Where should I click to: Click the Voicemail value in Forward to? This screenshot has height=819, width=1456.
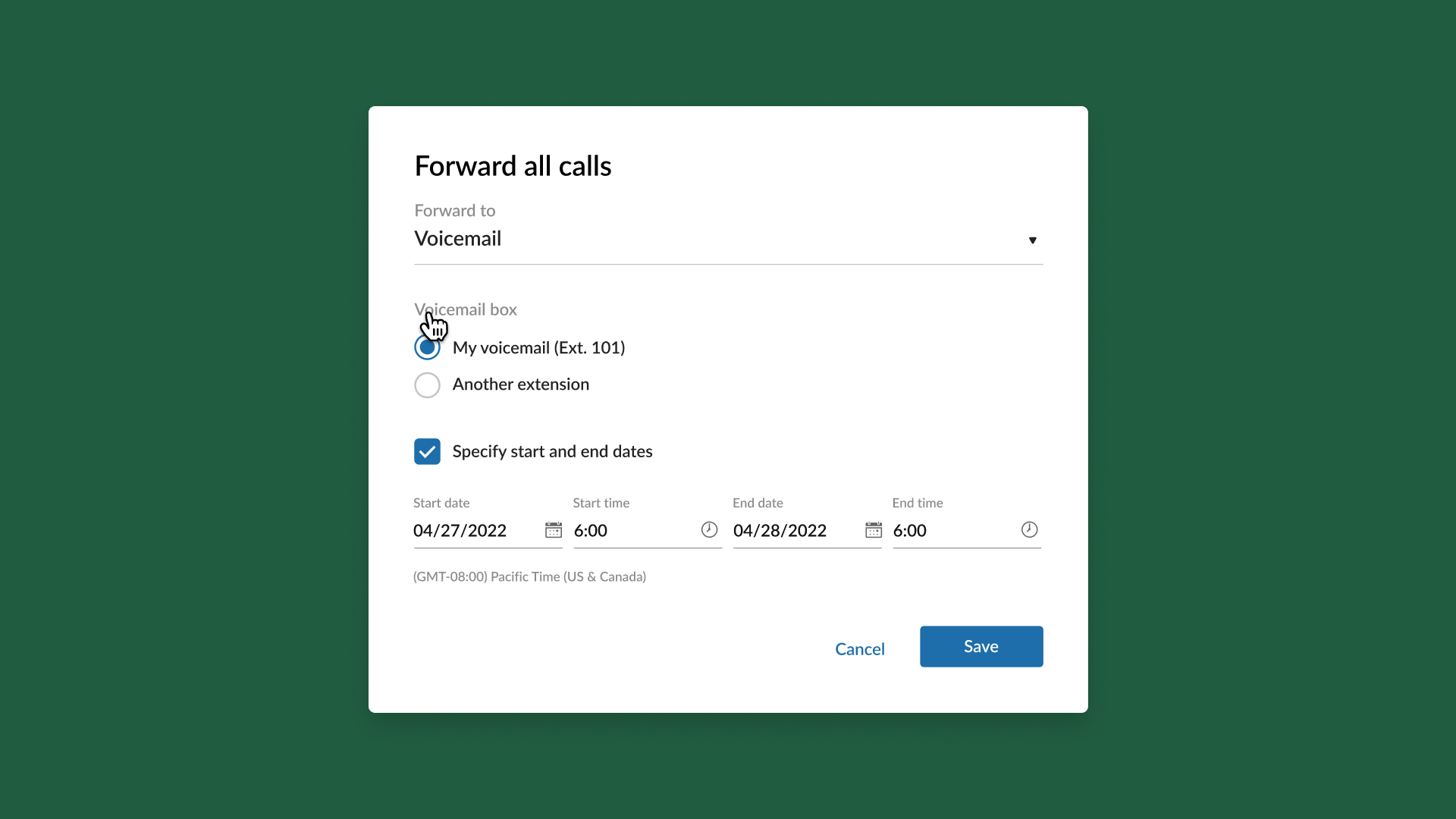pyautogui.click(x=458, y=239)
